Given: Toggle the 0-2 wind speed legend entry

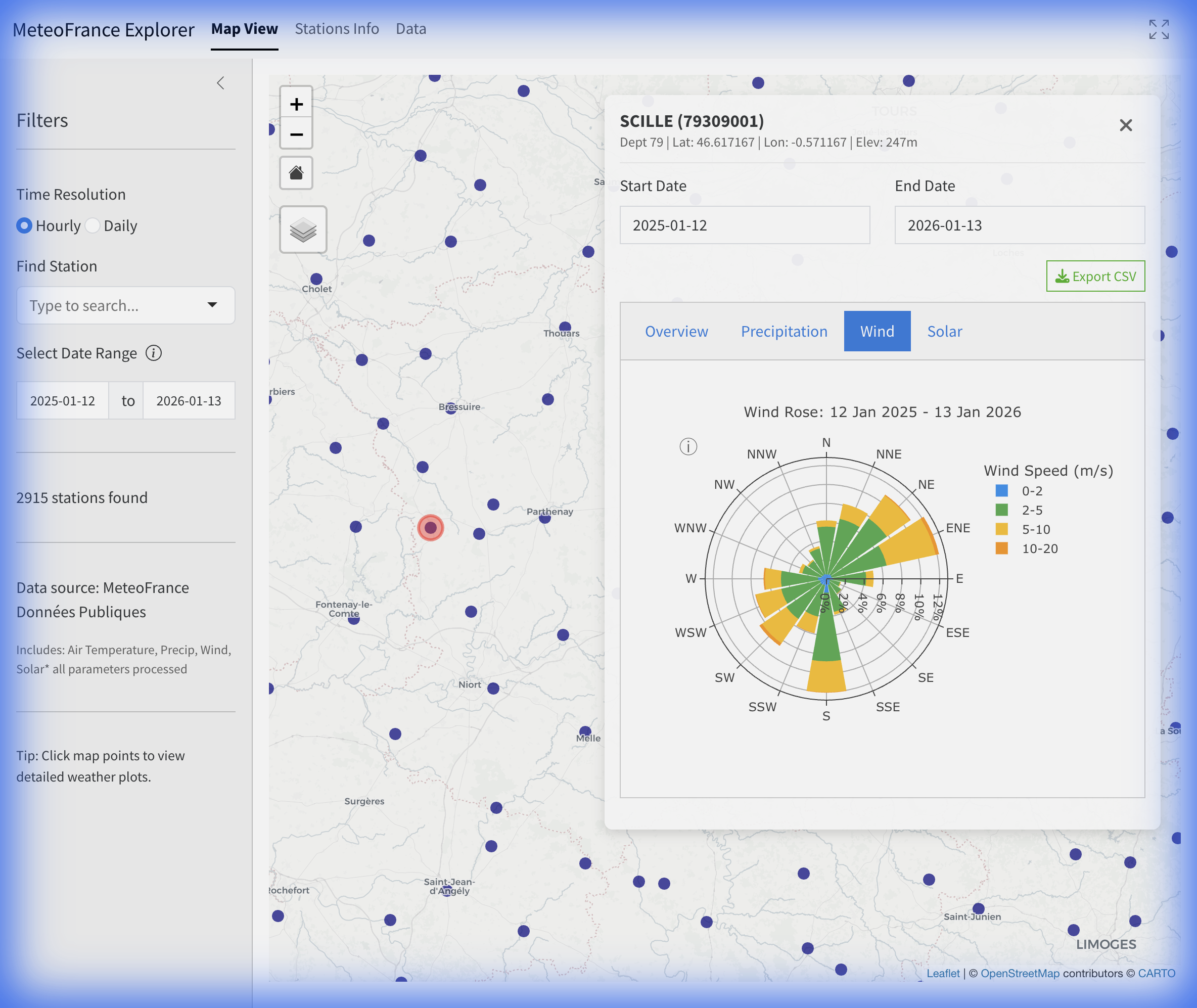Looking at the screenshot, I should coord(1031,491).
